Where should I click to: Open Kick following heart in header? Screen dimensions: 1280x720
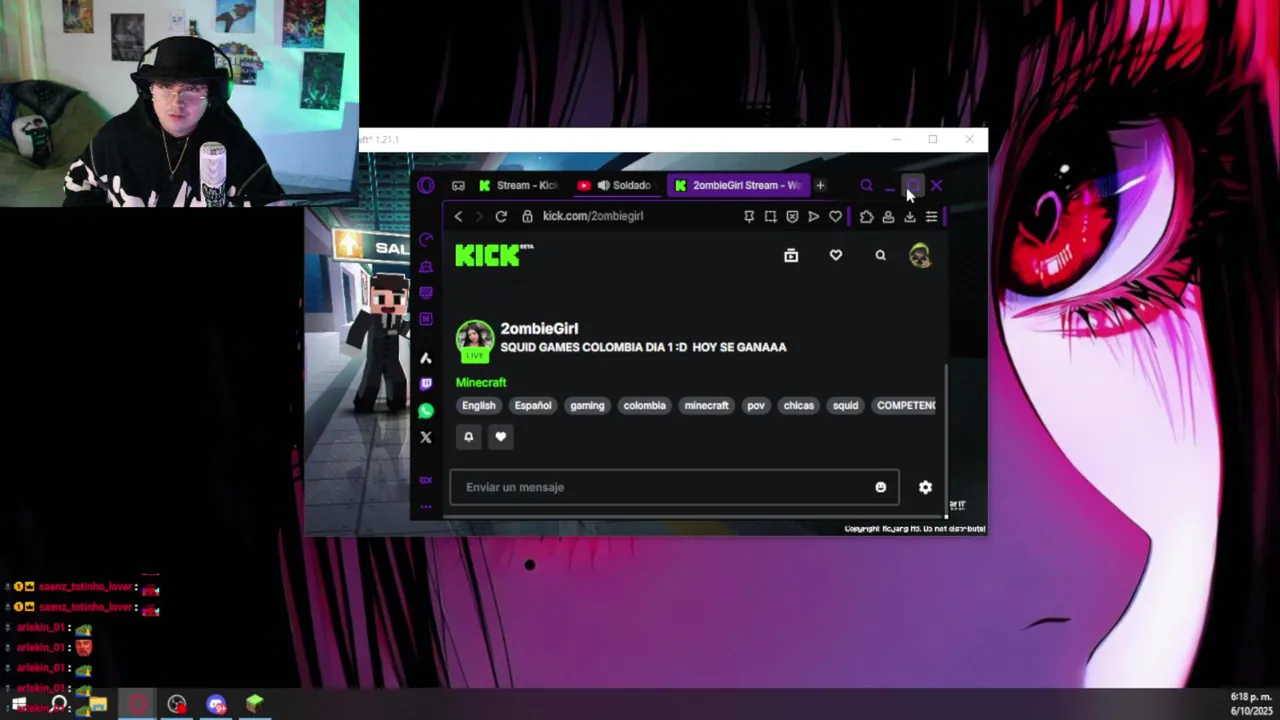tap(836, 256)
